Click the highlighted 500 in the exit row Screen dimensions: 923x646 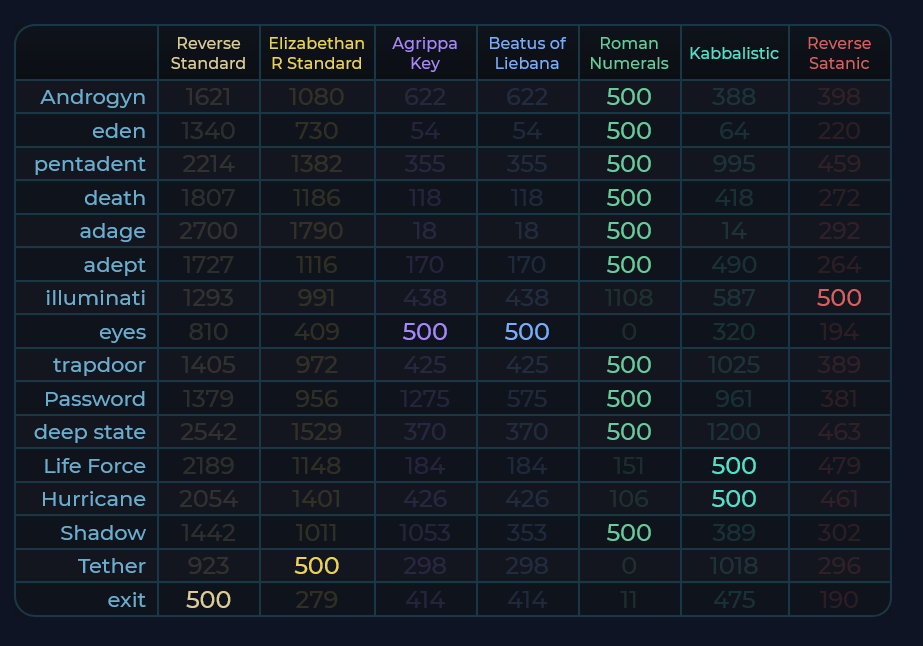(209, 600)
